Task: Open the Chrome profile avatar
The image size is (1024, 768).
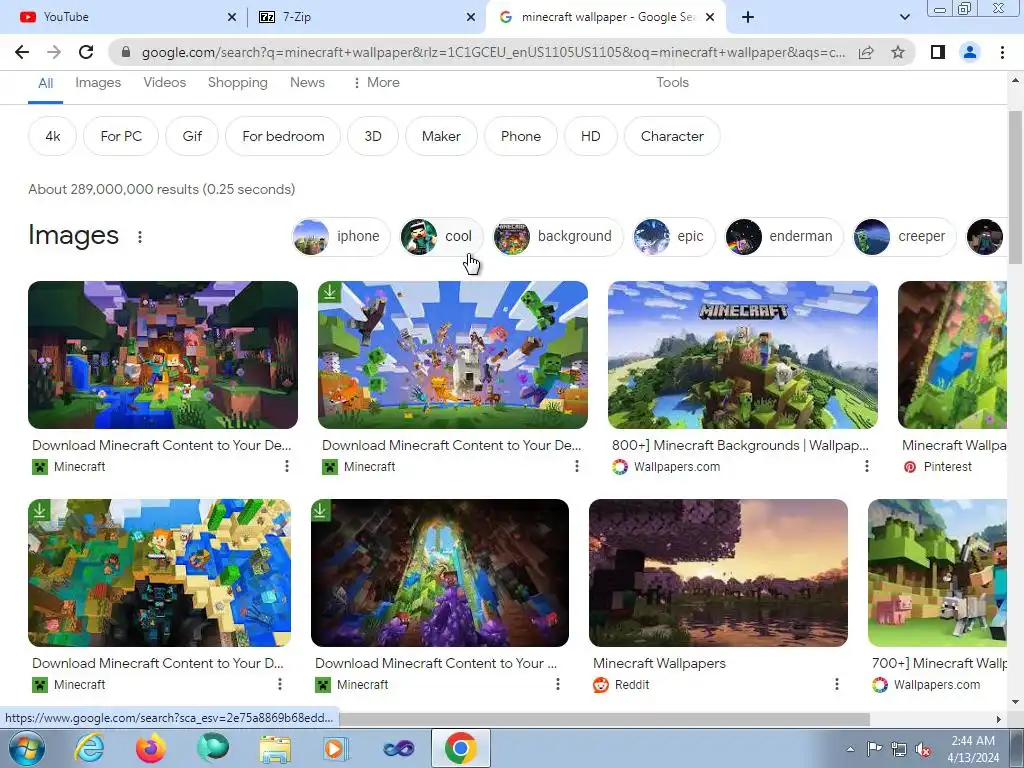Action: [970, 52]
